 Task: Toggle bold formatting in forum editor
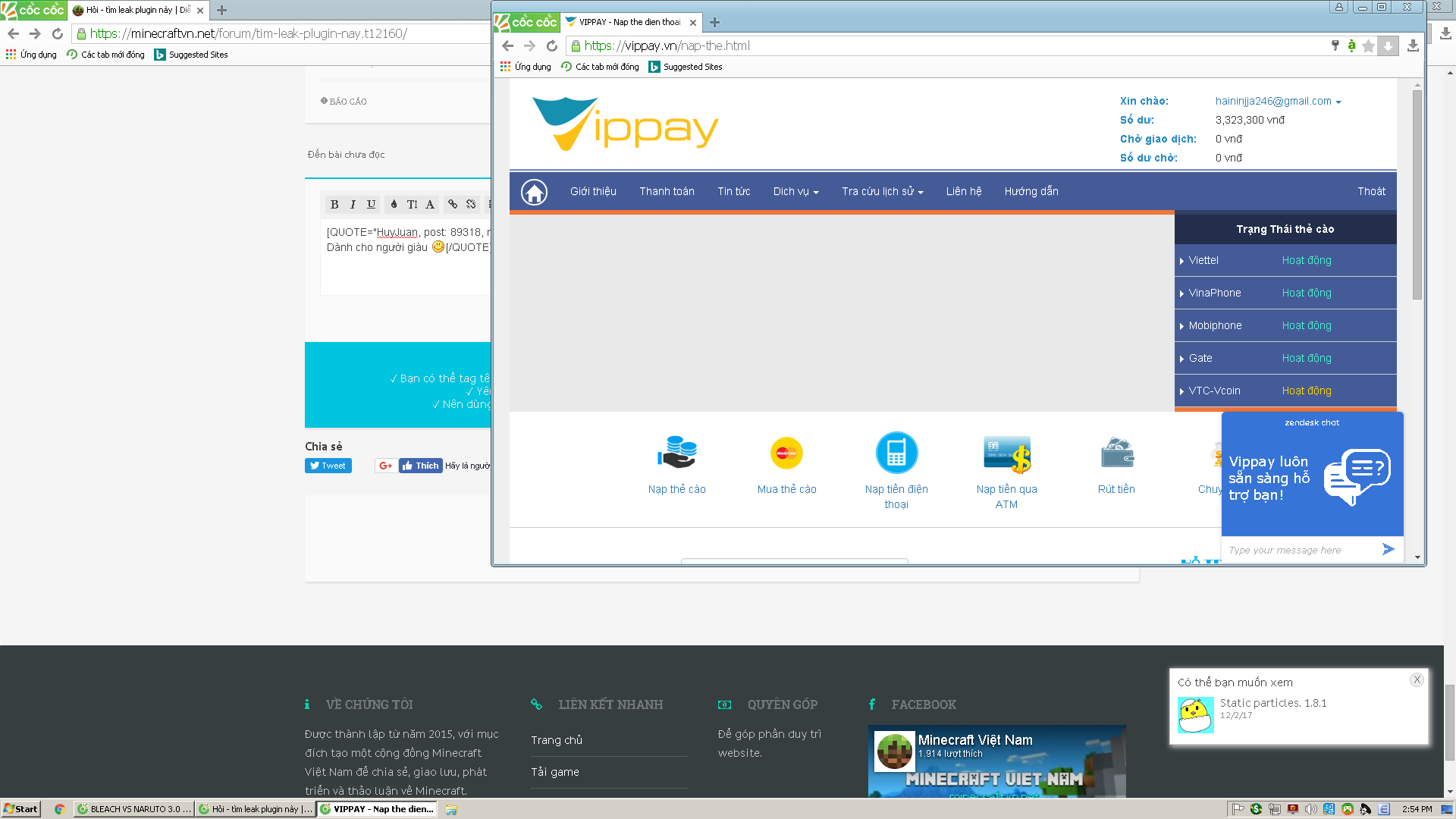point(334,204)
